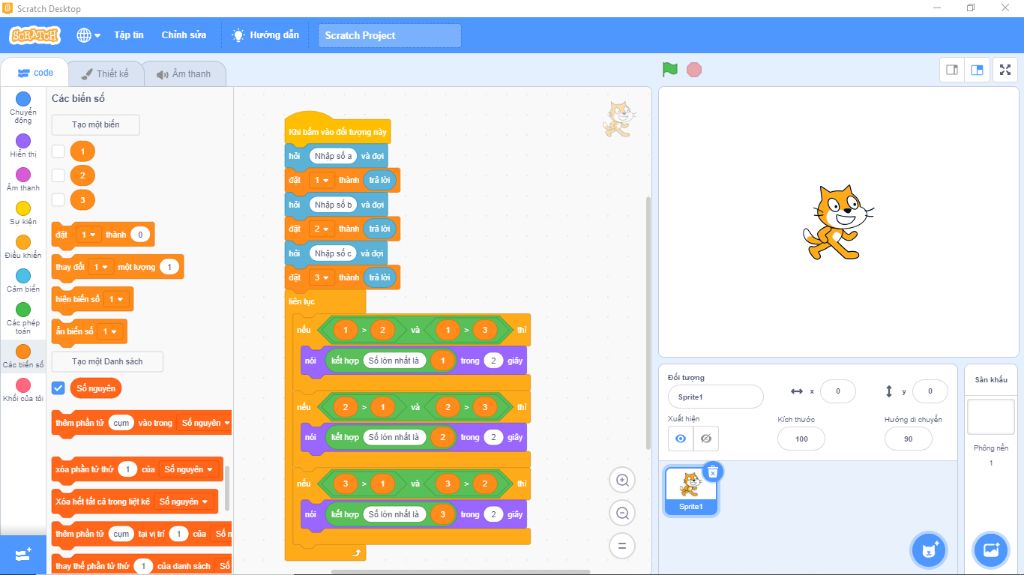The height and width of the screenshot is (575, 1024).
Task: Click the Scratch logo
Action: pyautogui.click(x=35, y=35)
